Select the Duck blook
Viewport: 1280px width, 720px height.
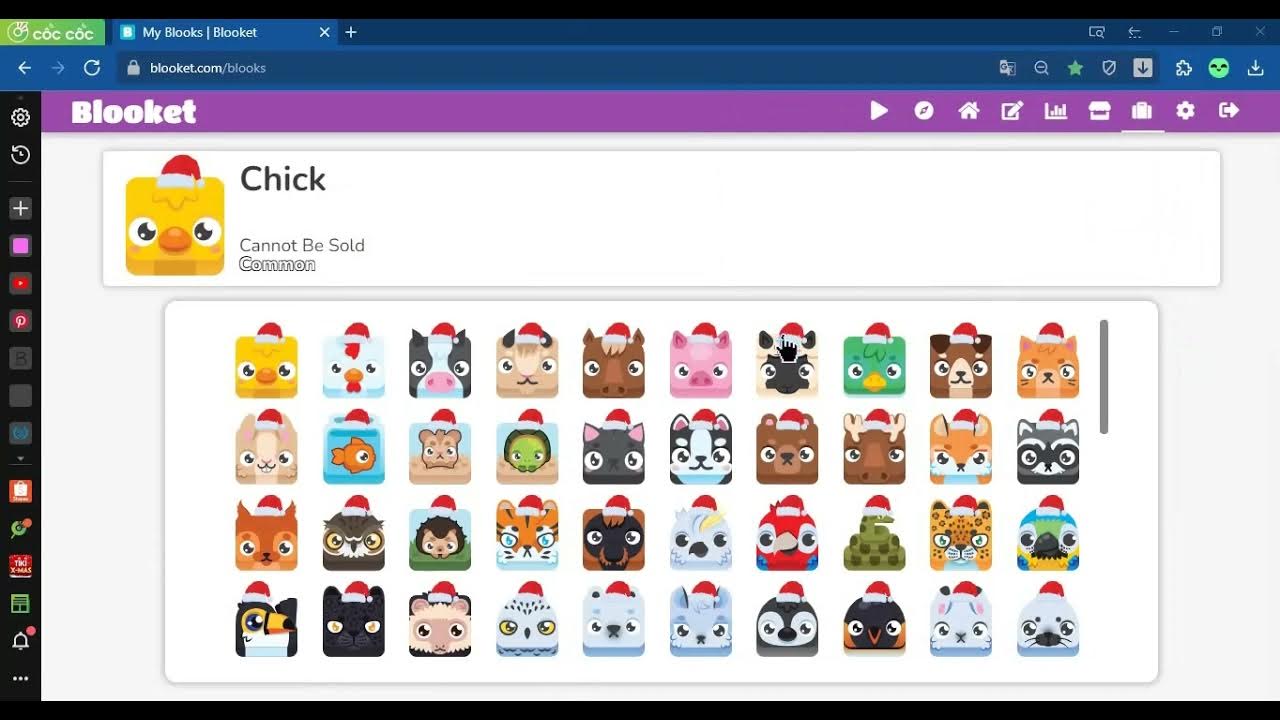[874, 360]
